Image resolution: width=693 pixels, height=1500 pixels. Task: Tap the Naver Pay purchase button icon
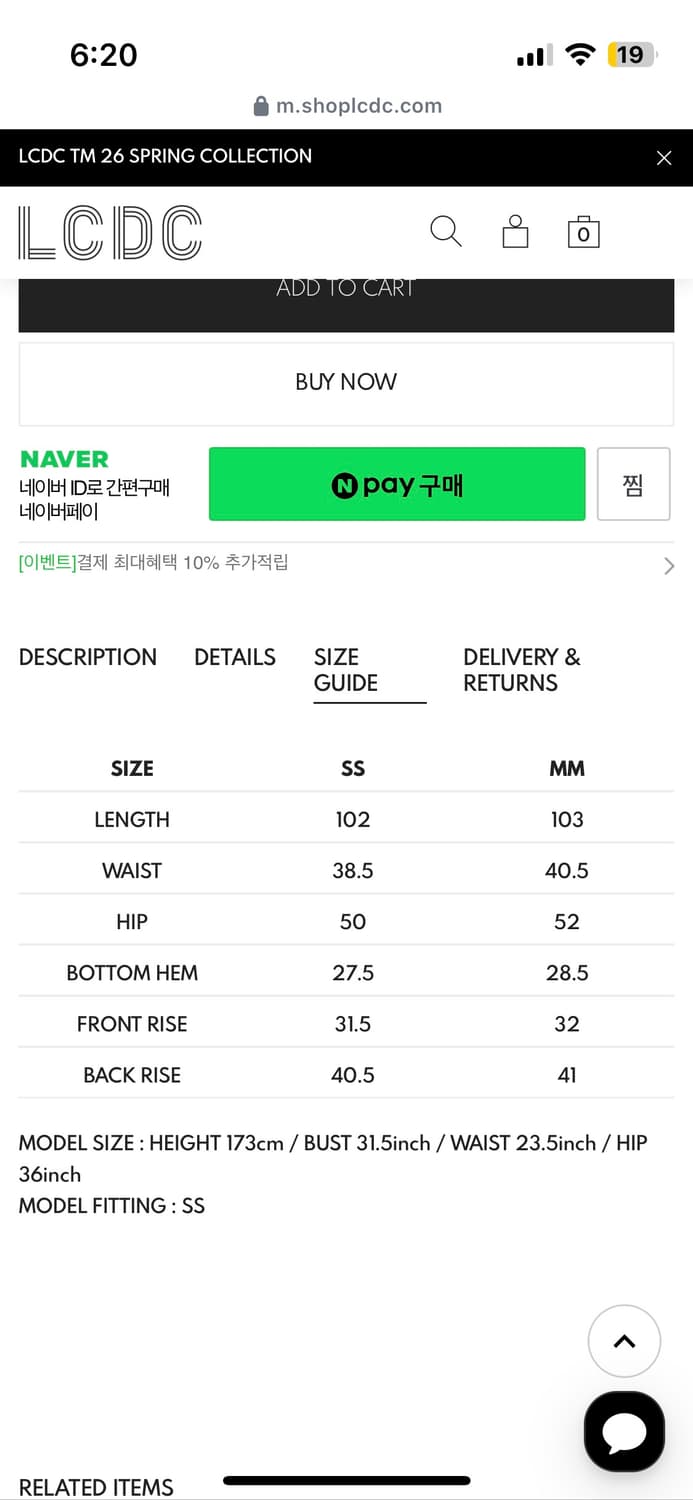[396, 484]
